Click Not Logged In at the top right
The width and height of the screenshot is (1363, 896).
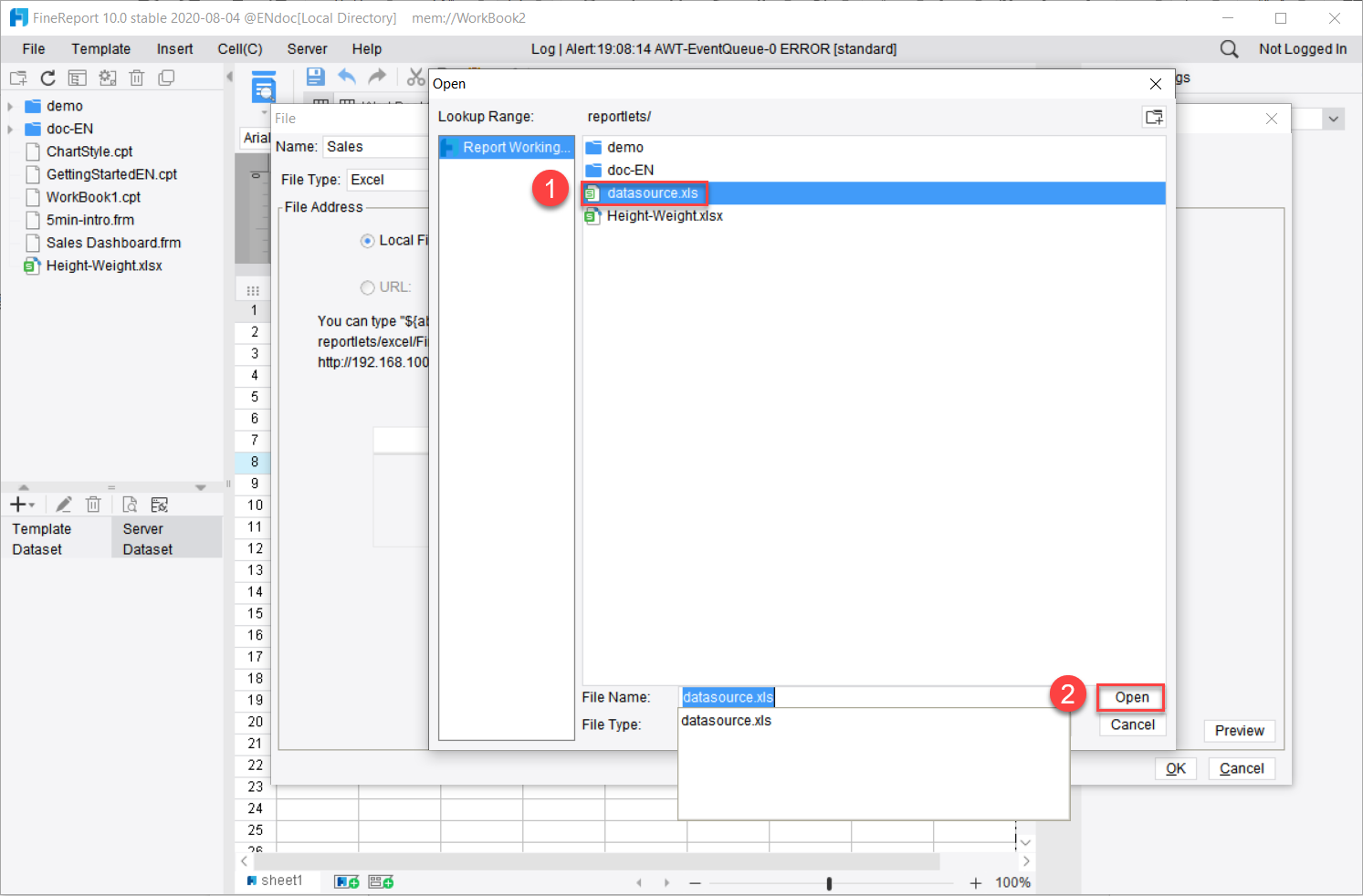pos(1303,49)
